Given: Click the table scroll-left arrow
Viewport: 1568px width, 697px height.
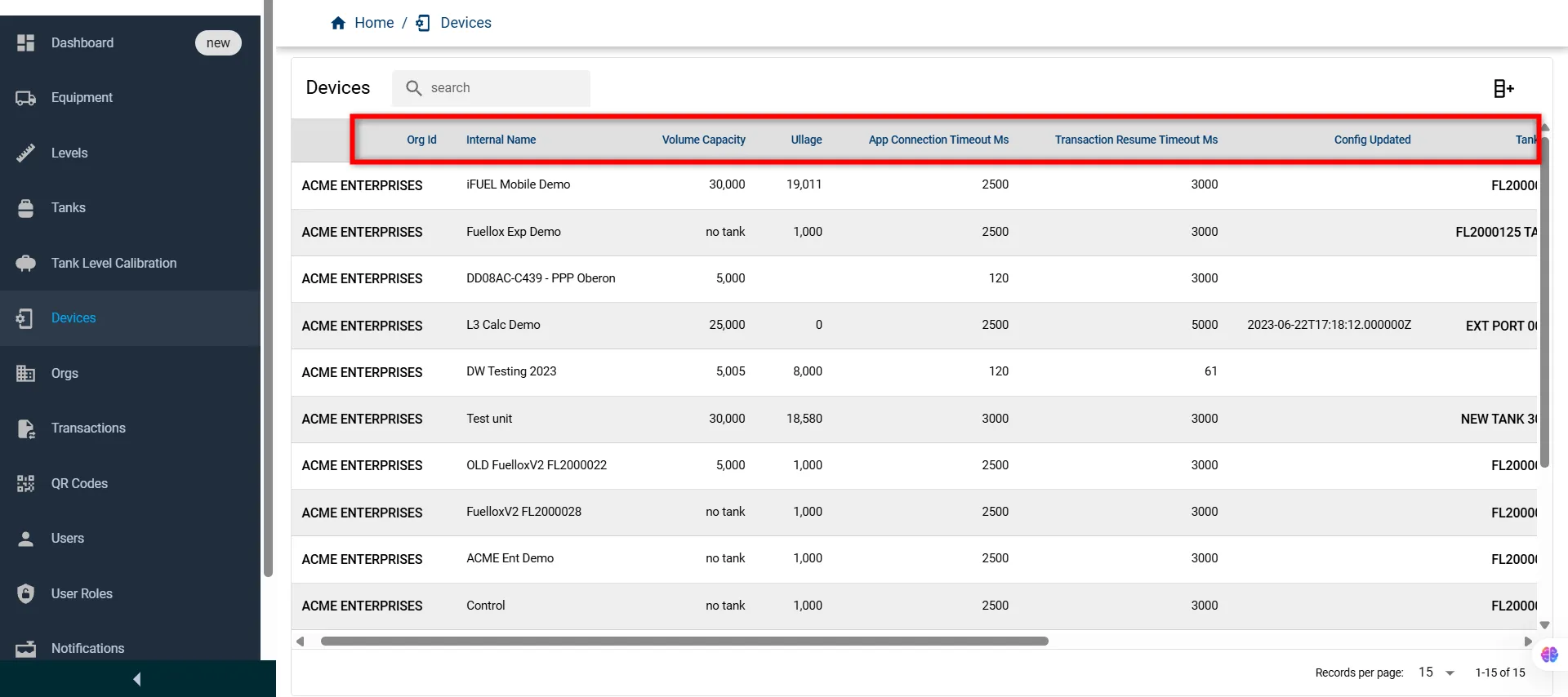Looking at the screenshot, I should [301, 642].
